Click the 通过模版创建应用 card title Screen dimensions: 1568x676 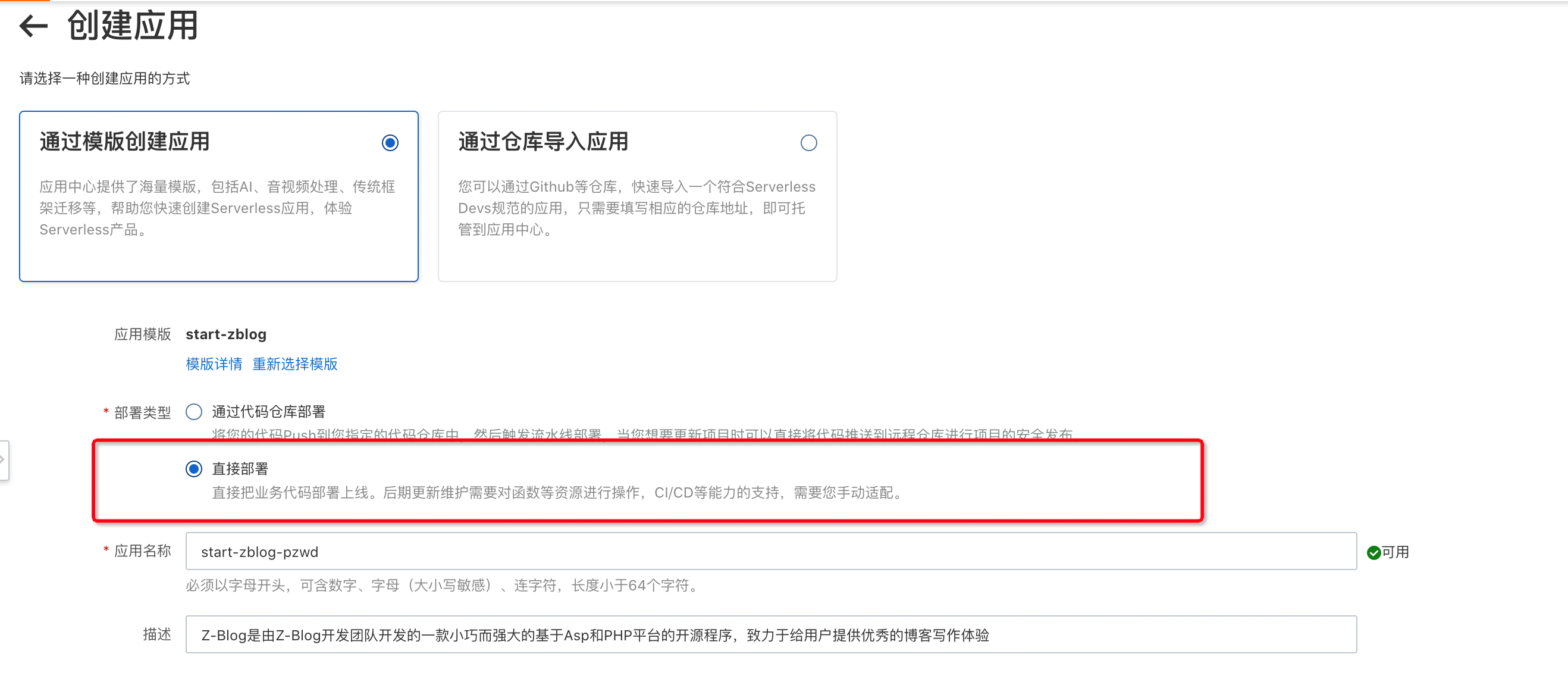[x=124, y=141]
